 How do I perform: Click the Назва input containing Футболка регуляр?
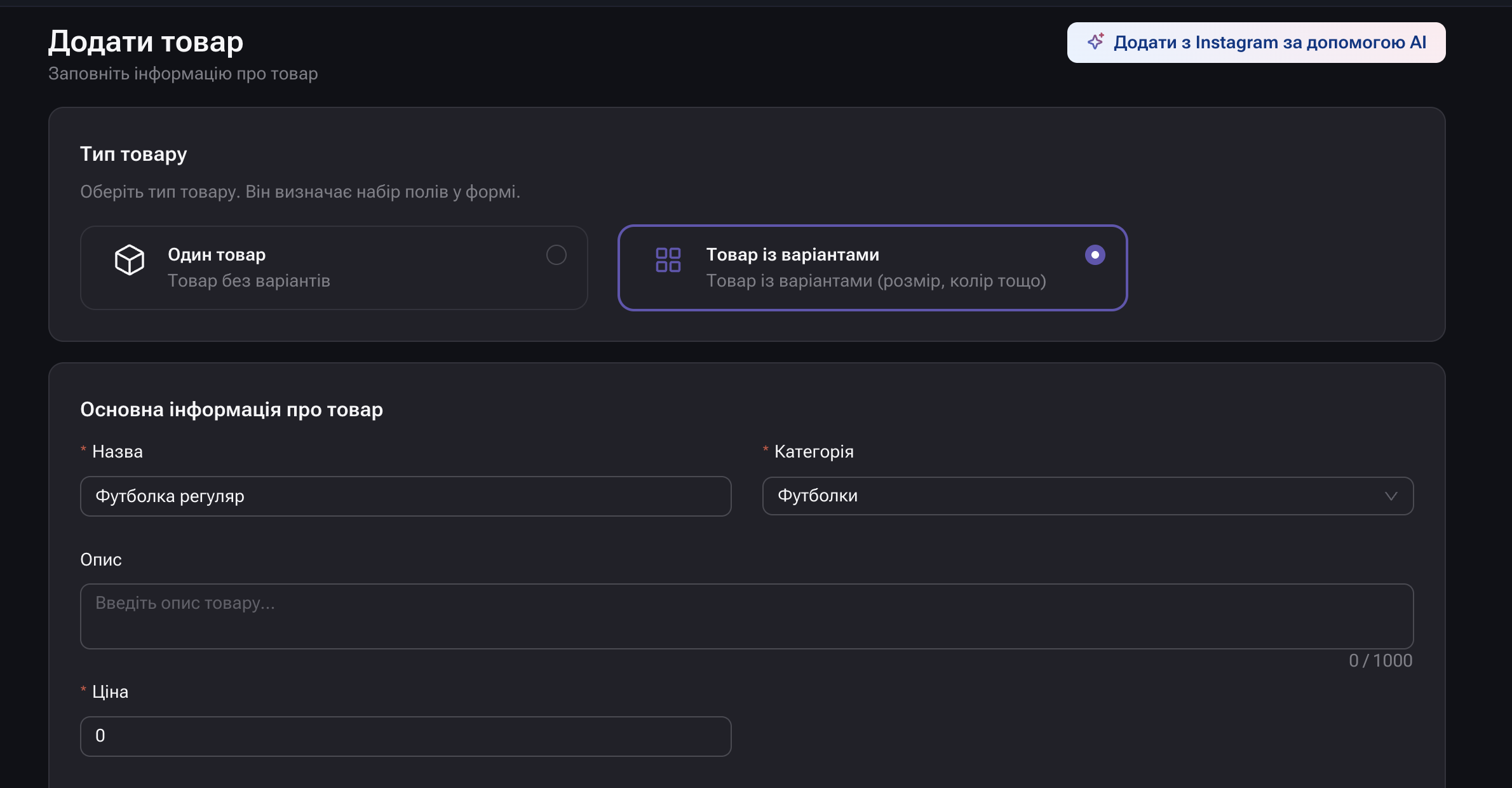coord(405,496)
